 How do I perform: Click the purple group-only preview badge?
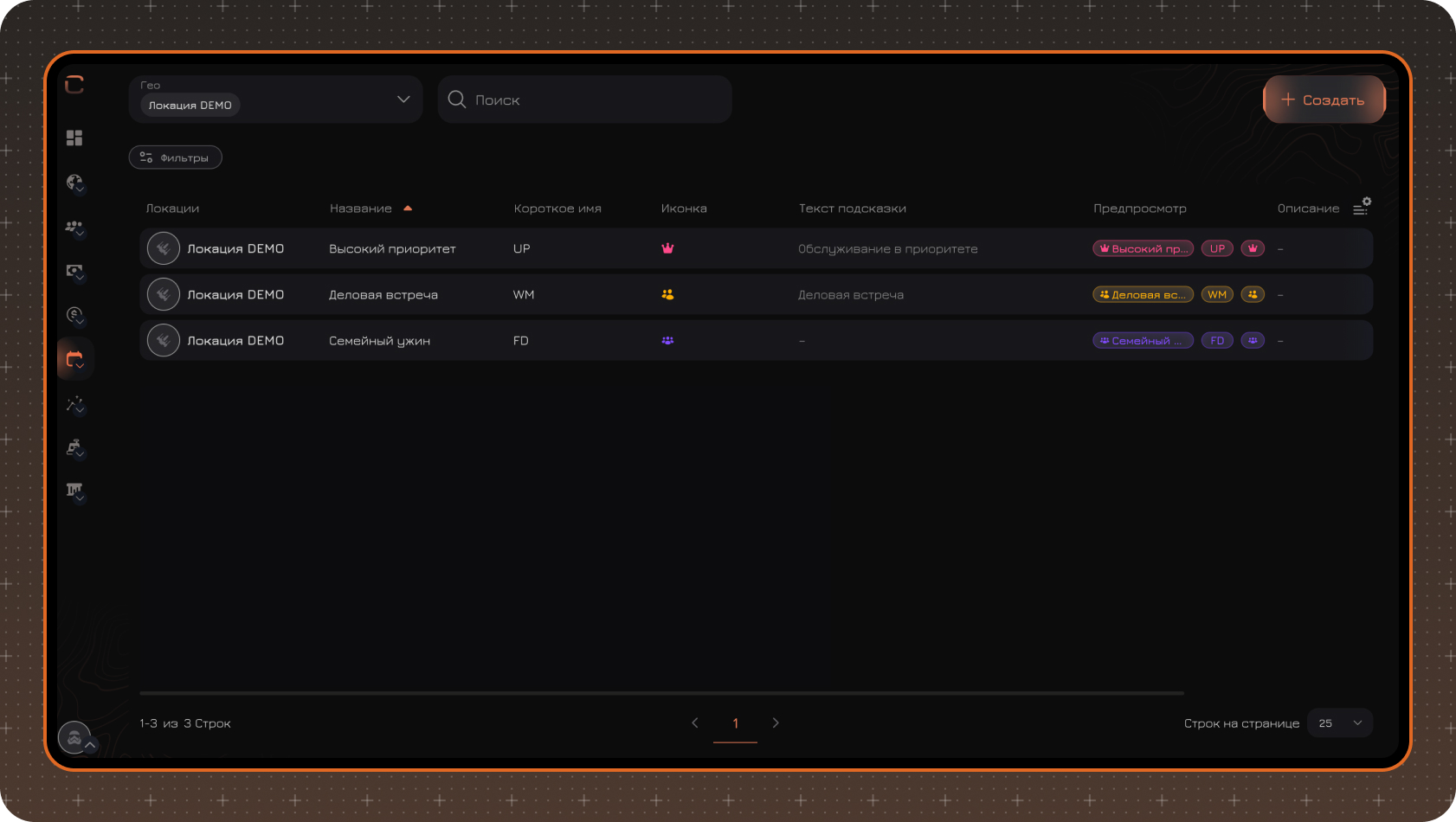pyautogui.click(x=1253, y=340)
